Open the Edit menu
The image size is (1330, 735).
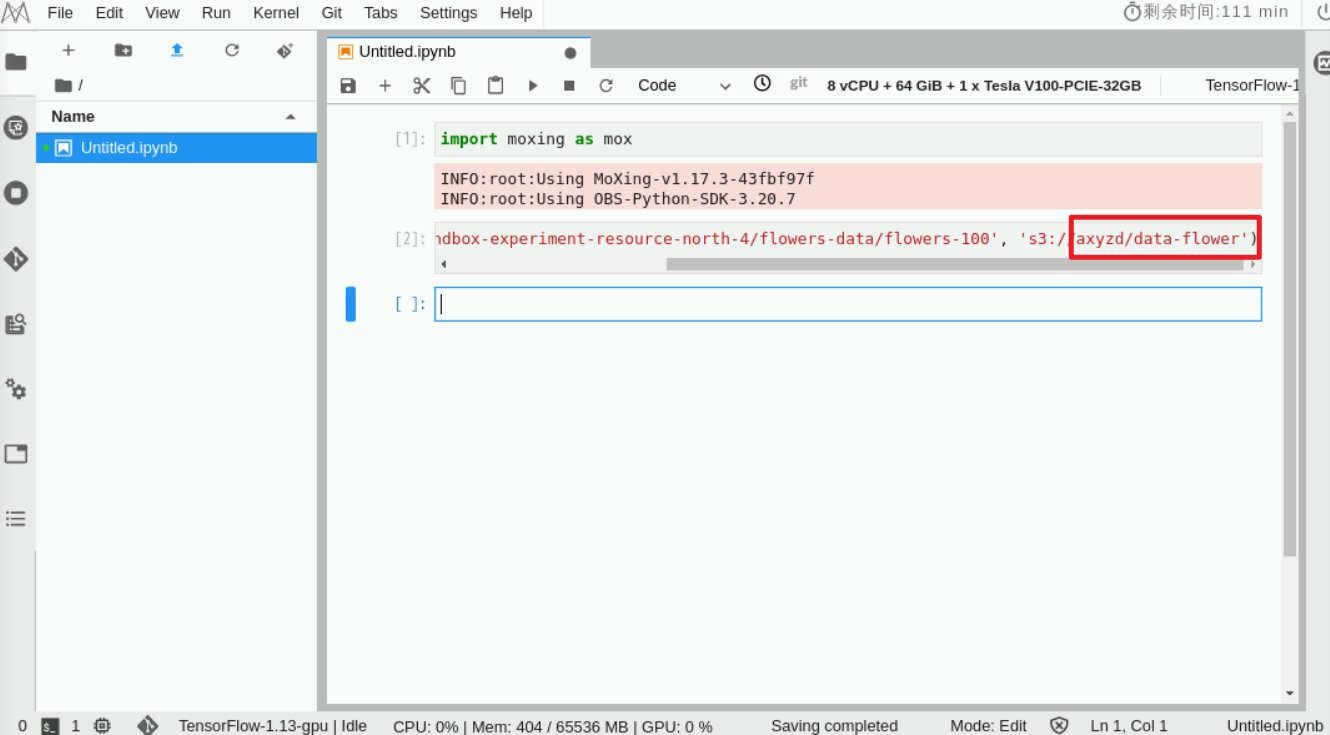tap(110, 13)
